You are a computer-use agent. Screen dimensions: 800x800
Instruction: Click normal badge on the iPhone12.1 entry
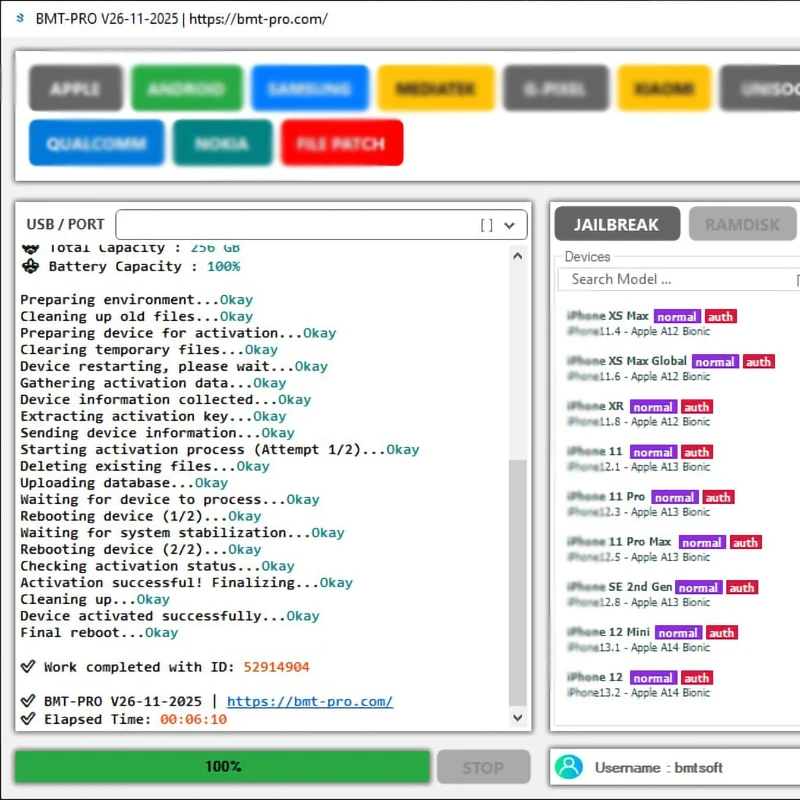click(x=653, y=452)
